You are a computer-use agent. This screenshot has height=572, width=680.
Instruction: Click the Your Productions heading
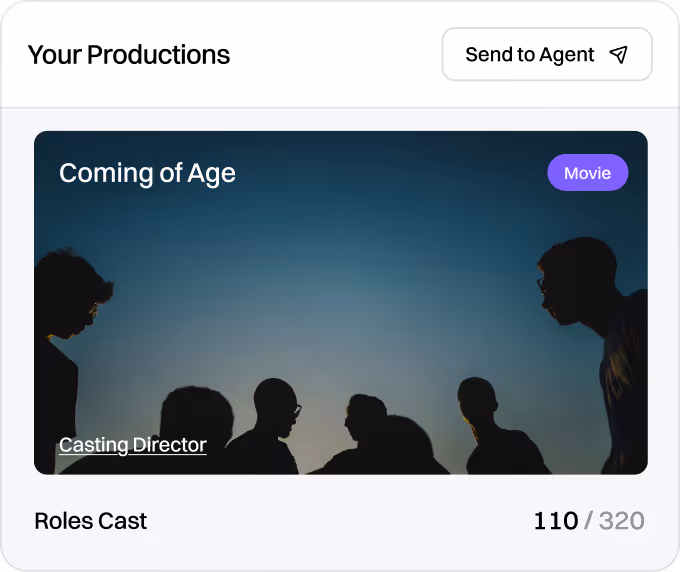pyautogui.click(x=129, y=55)
